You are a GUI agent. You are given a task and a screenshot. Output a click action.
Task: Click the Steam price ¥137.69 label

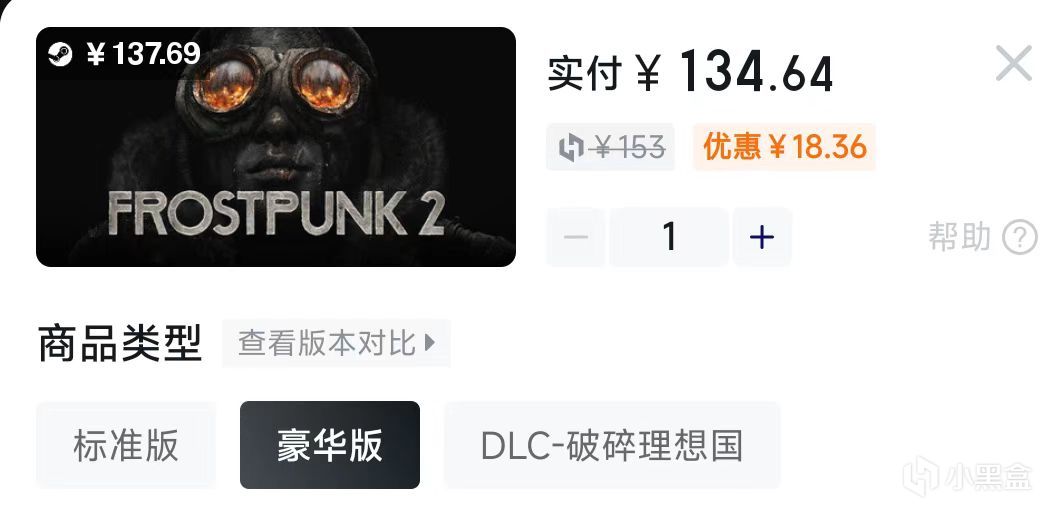pos(143,54)
